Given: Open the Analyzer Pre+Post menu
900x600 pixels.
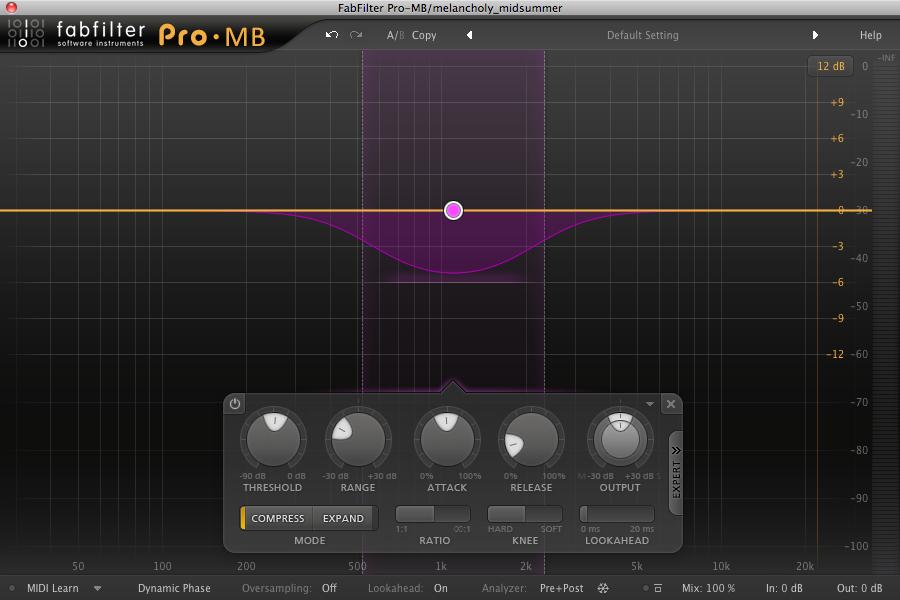Looking at the screenshot, I should tap(561, 588).
